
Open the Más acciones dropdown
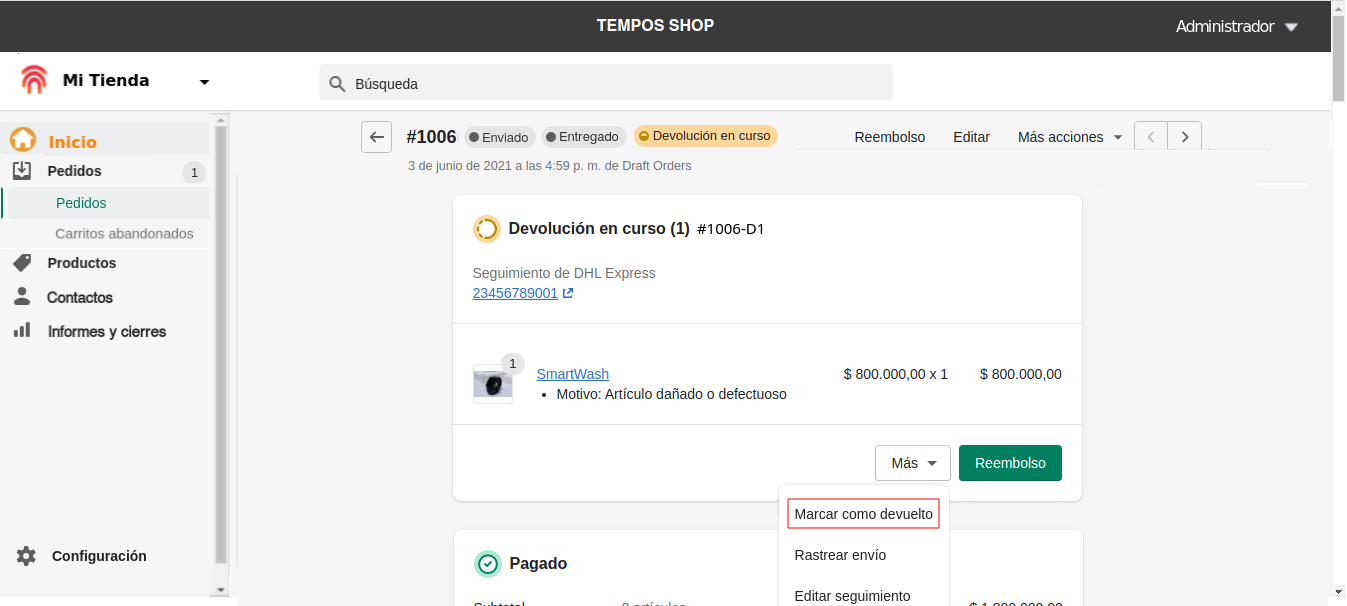1069,137
